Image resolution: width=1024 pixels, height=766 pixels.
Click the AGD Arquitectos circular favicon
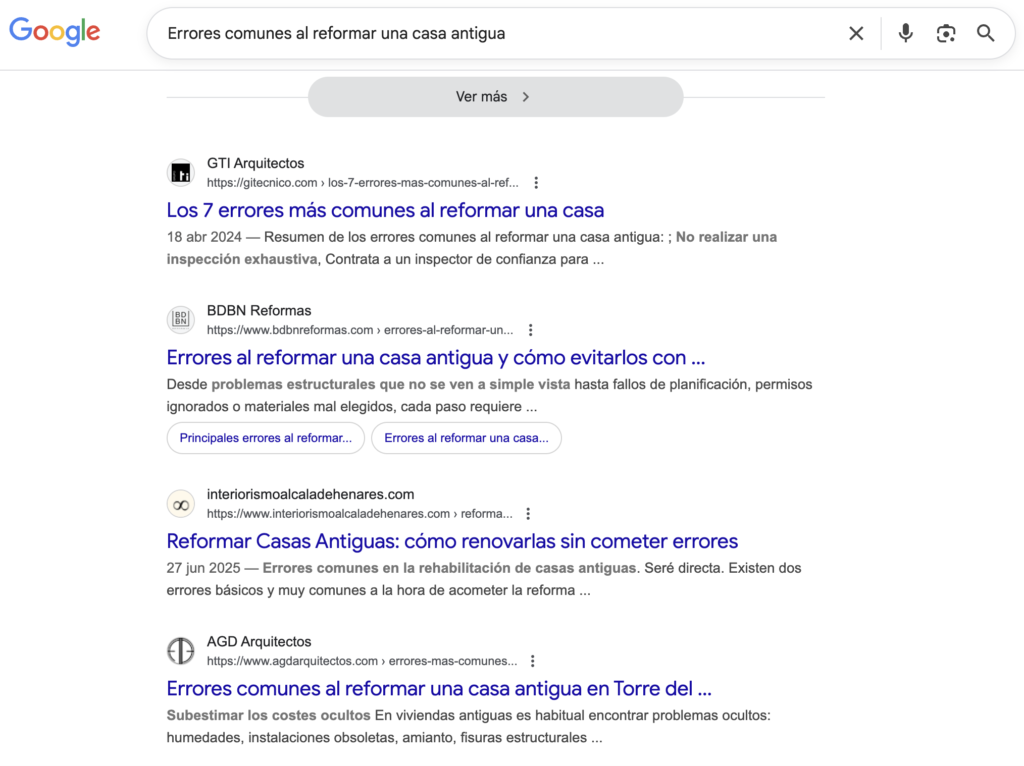(x=180, y=650)
